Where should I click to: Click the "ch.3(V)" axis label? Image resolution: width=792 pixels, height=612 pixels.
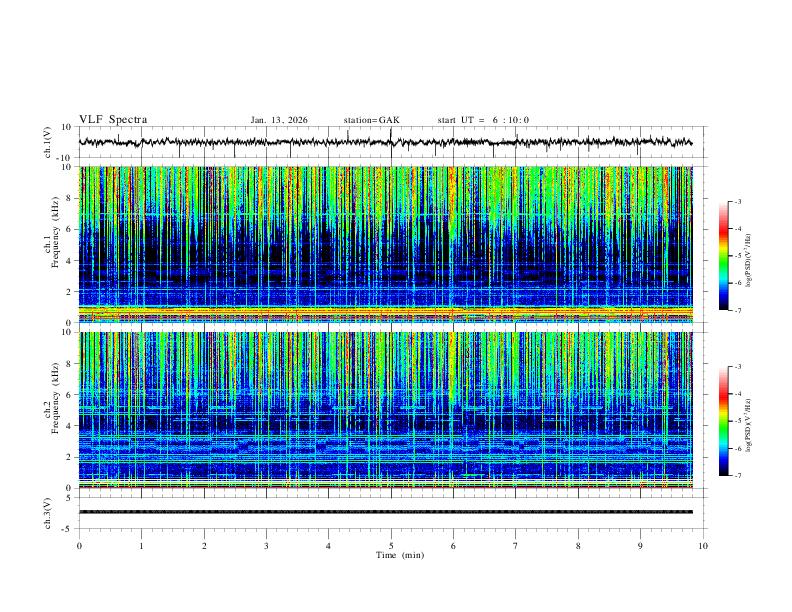point(48,513)
